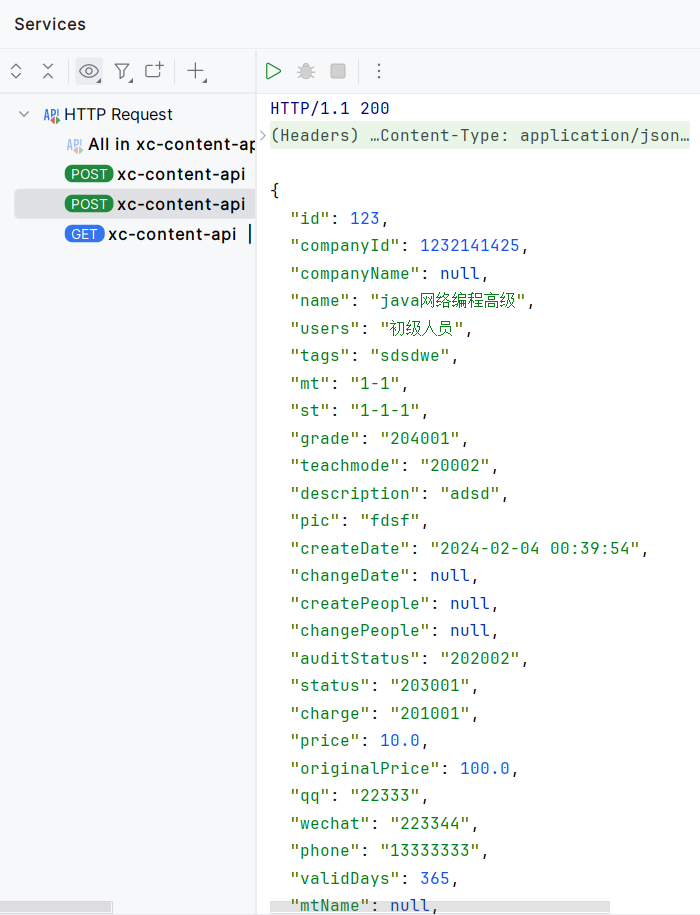Click the HTTP Request API icon

click(x=51, y=115)
